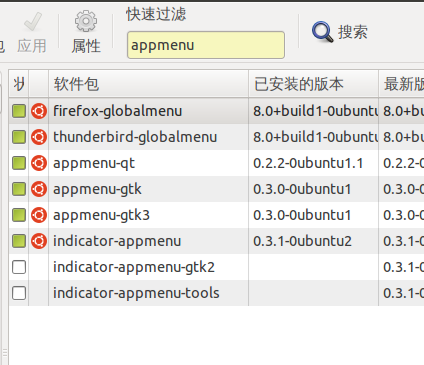The width and height of the screenshot is (424, 365).
Task: Mark the indicator-appmenu-gtk2 checkbox
Action: coord(19,267)
